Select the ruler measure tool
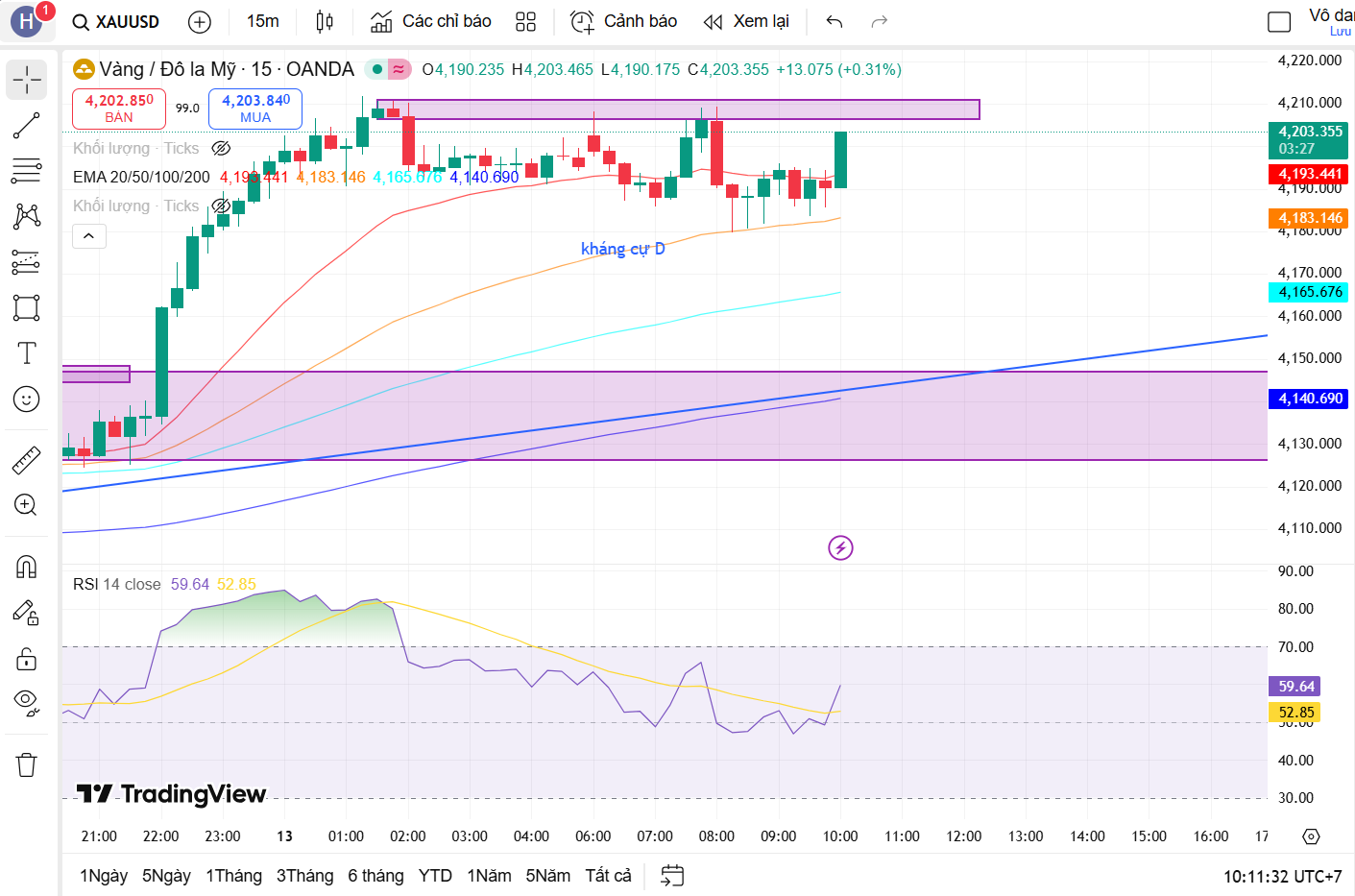Image resolution: width=1355 pixels, height=896 pixels. click(26, 460)
